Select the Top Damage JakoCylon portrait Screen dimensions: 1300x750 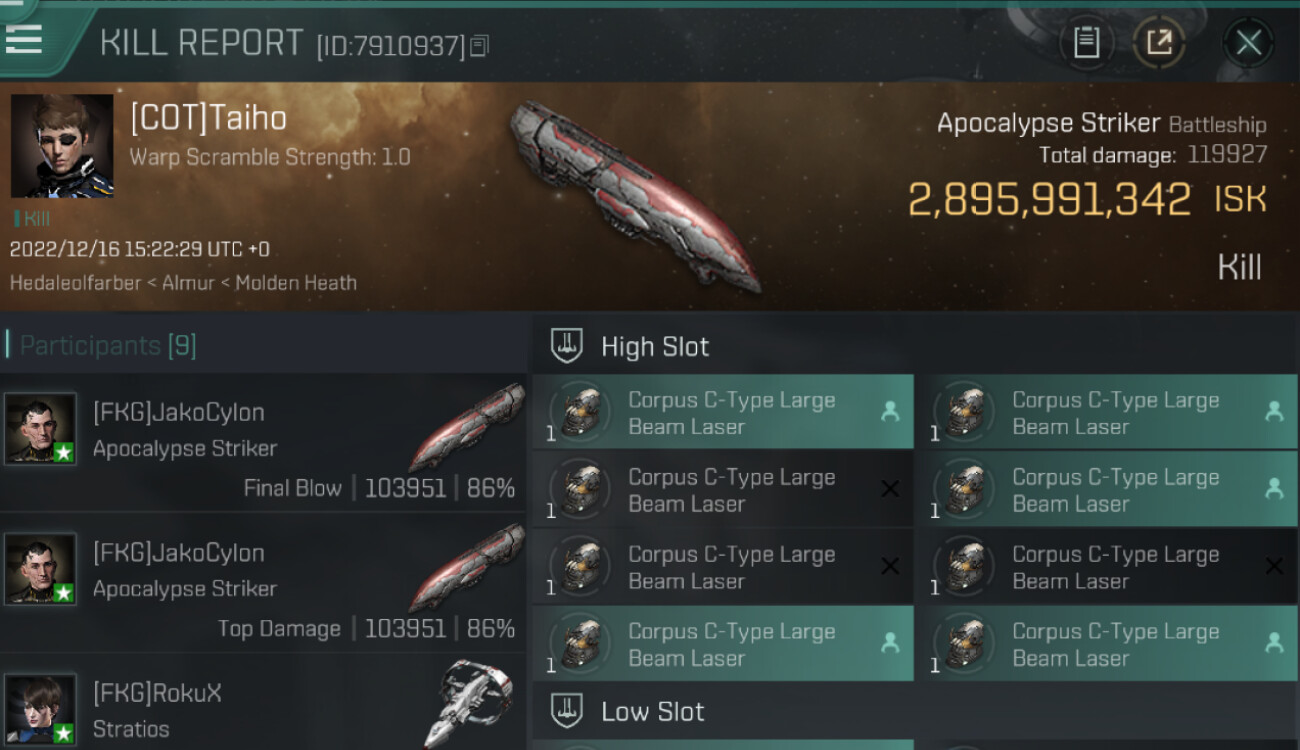click(40, 569)
